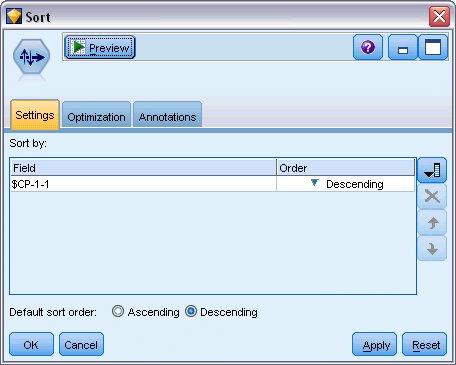The height and width of the screenshot is (365, 456).
Task: Select Ascending default sort order
Action: point(118,312)
